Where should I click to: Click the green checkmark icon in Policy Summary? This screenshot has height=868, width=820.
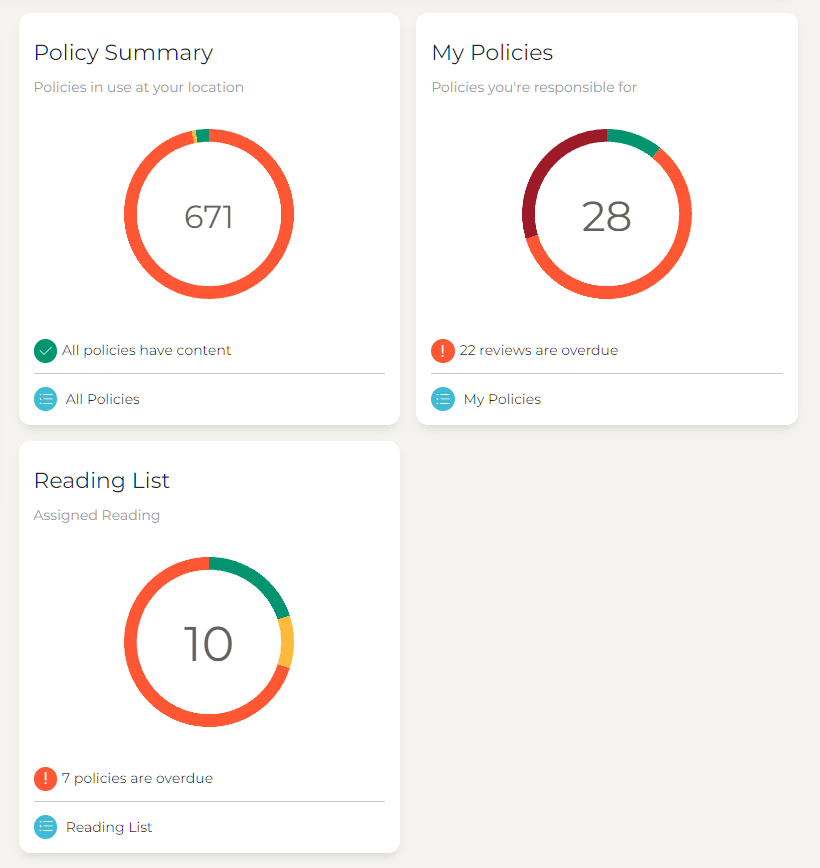[45, 351]
